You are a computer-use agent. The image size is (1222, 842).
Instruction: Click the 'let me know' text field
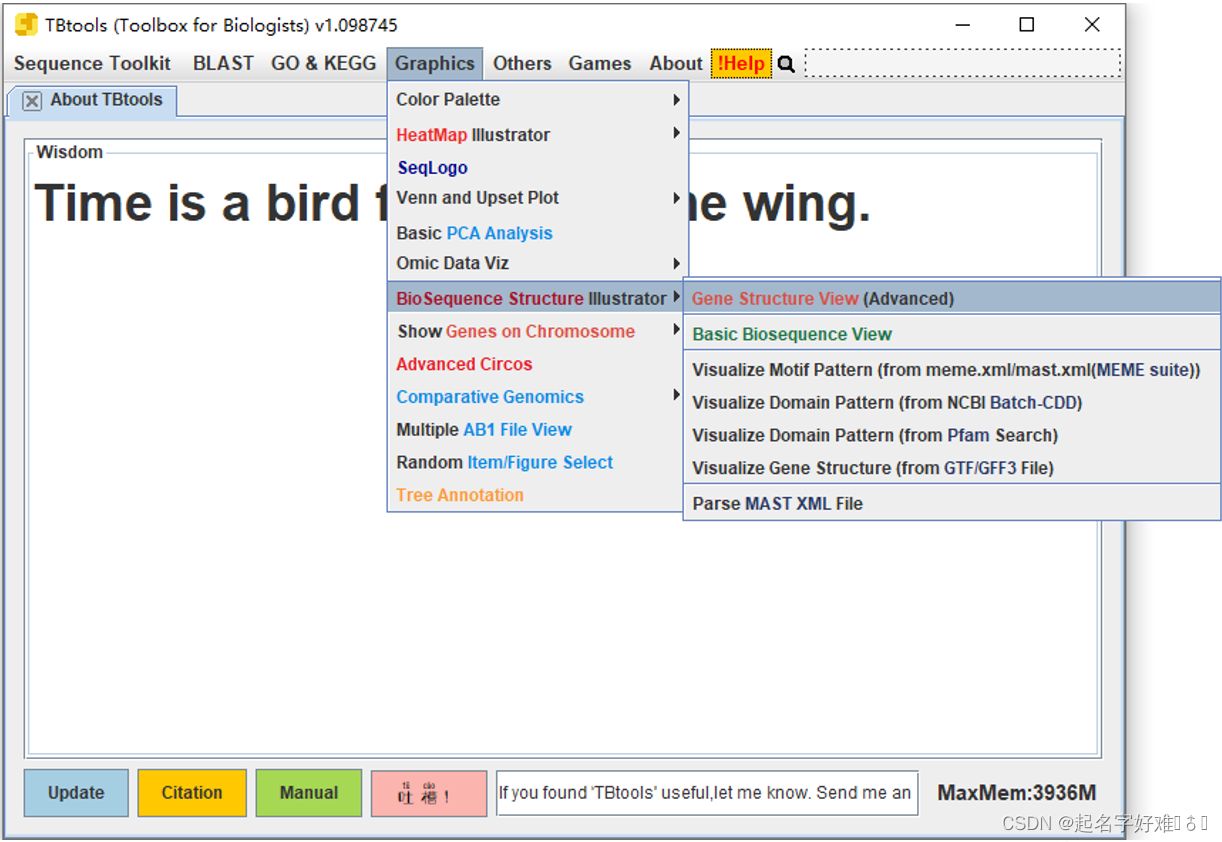click(x=707, y=793)
